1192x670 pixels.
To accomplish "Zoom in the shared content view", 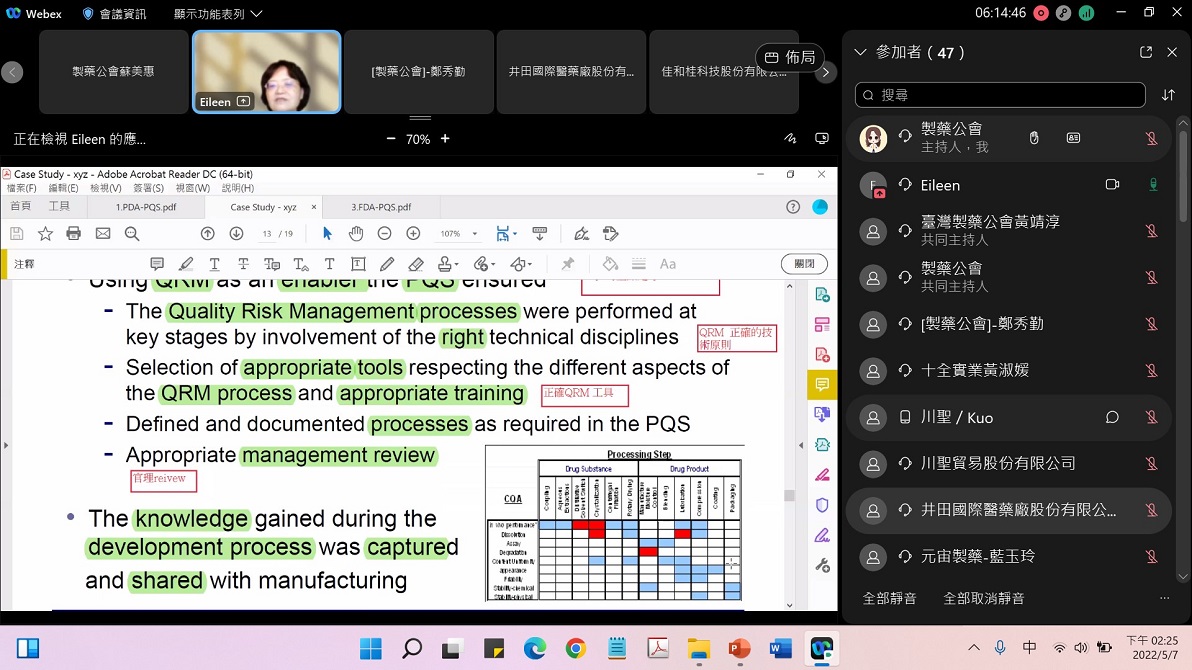I will pyautogui.click(x=445, y=139).
